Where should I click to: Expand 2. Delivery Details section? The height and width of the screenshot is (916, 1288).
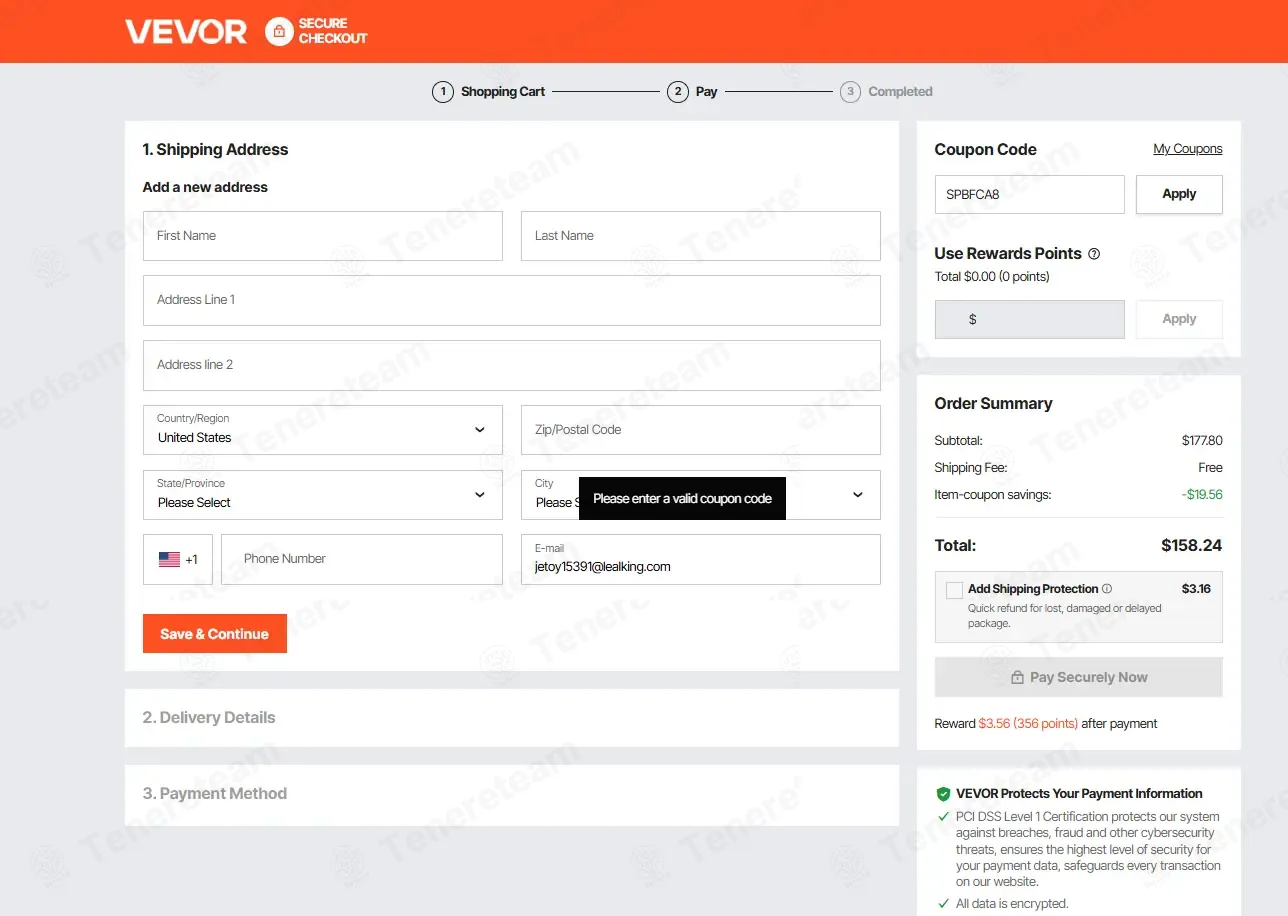[x=512, y=718]
